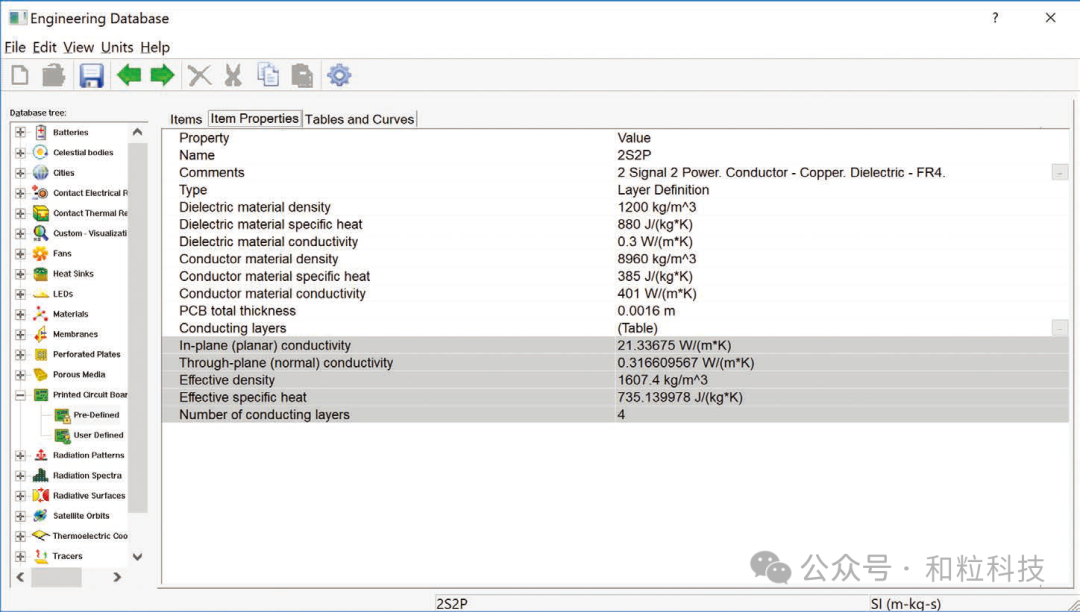Screen dimensions: 1080x612
Task: Expand the Contact Electrical Resistances node
Action: click(20, 193)
